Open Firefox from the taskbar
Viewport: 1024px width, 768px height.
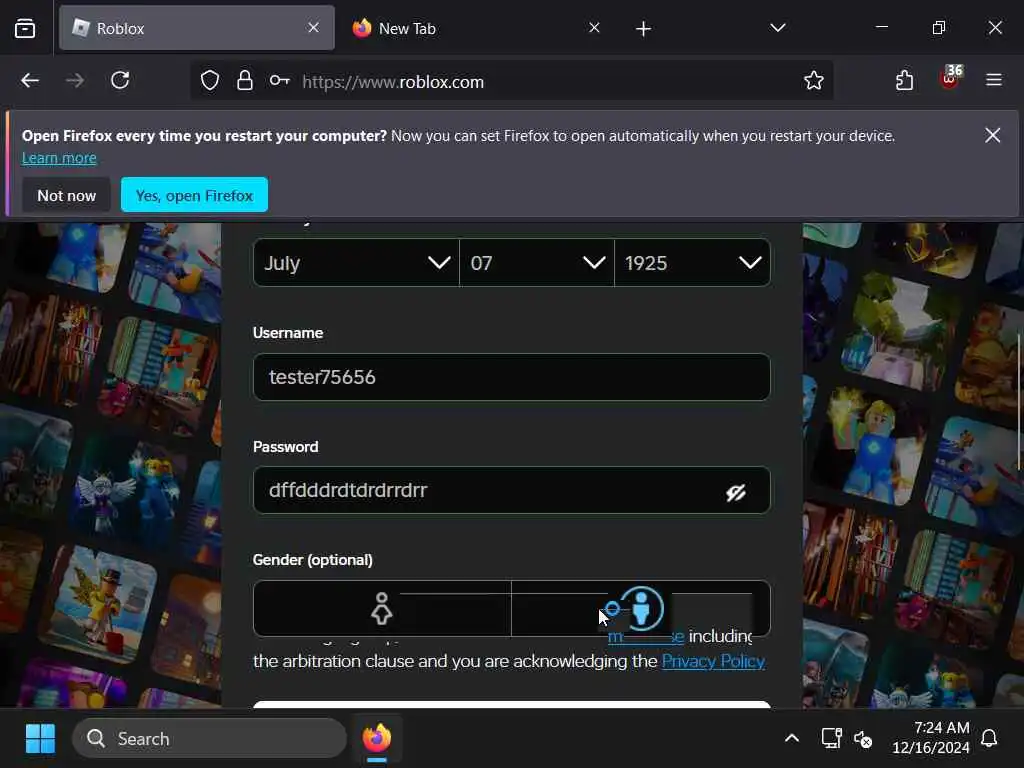coord(377,739)
